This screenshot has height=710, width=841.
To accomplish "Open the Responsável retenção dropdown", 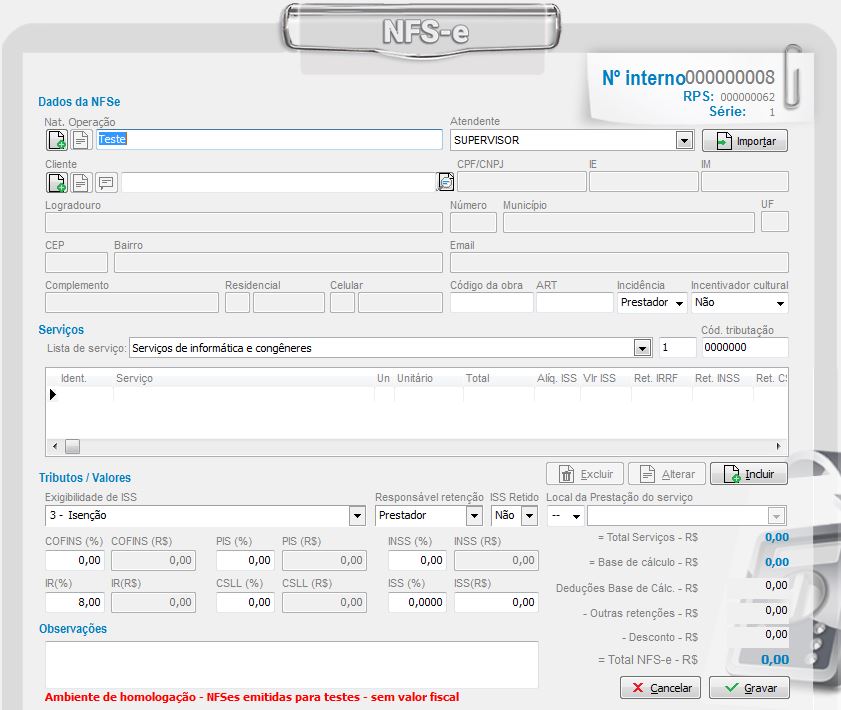I will click(x=475, y=516).
